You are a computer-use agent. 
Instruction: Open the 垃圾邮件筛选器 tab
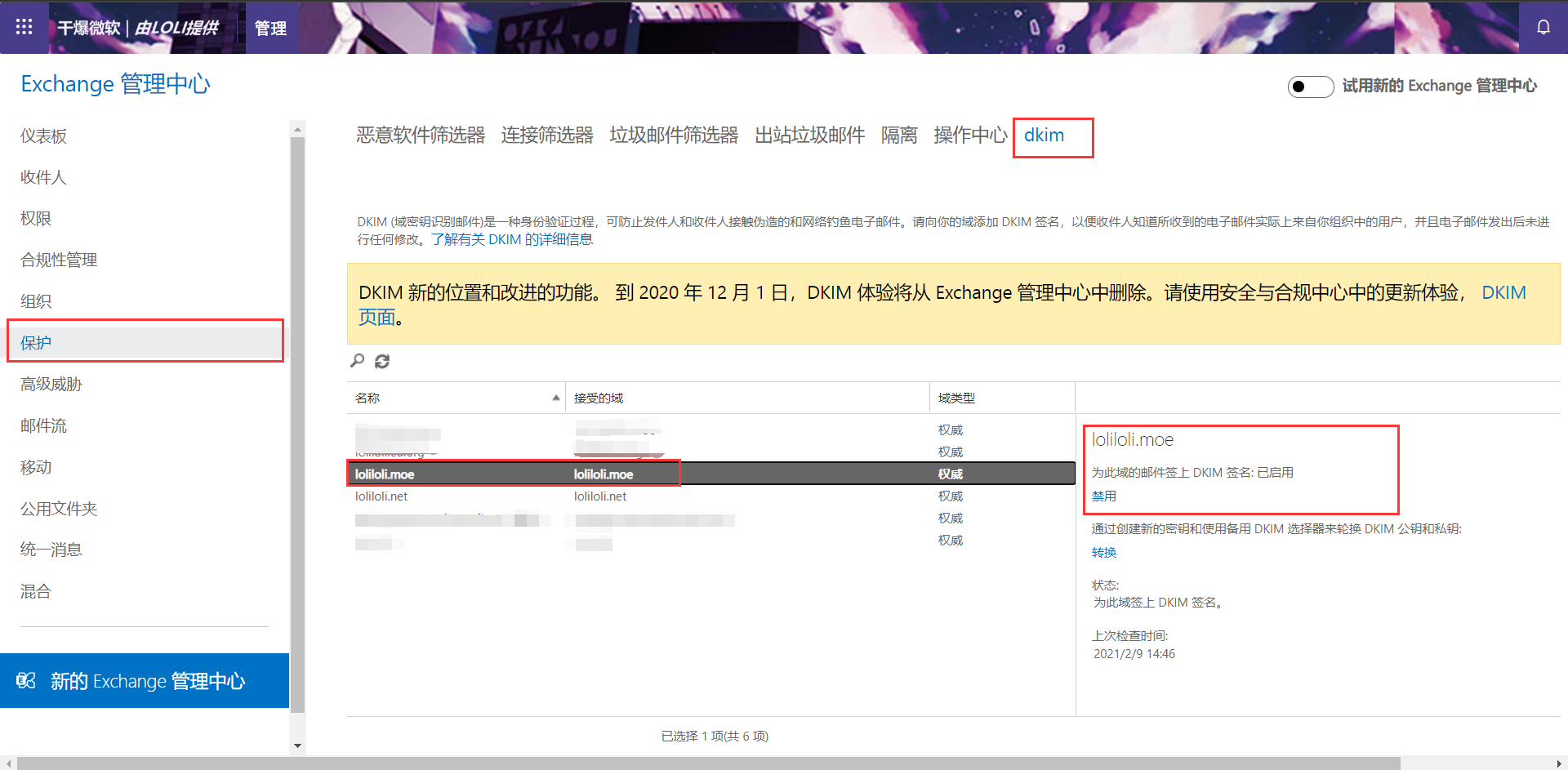(673, 136)
